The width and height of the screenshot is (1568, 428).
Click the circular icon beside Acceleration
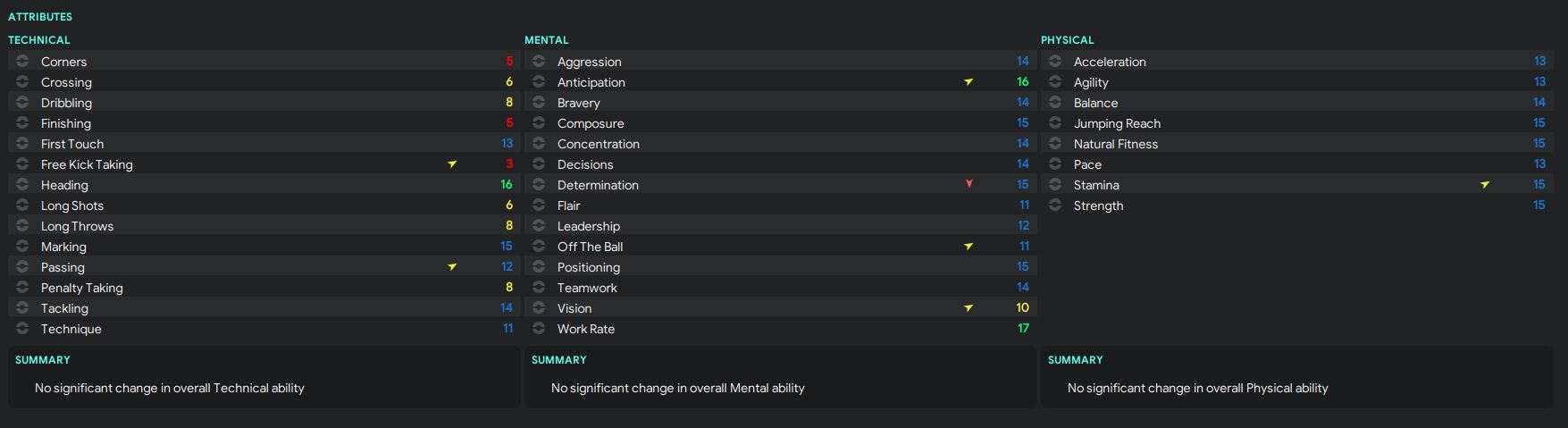[1055, 62]
